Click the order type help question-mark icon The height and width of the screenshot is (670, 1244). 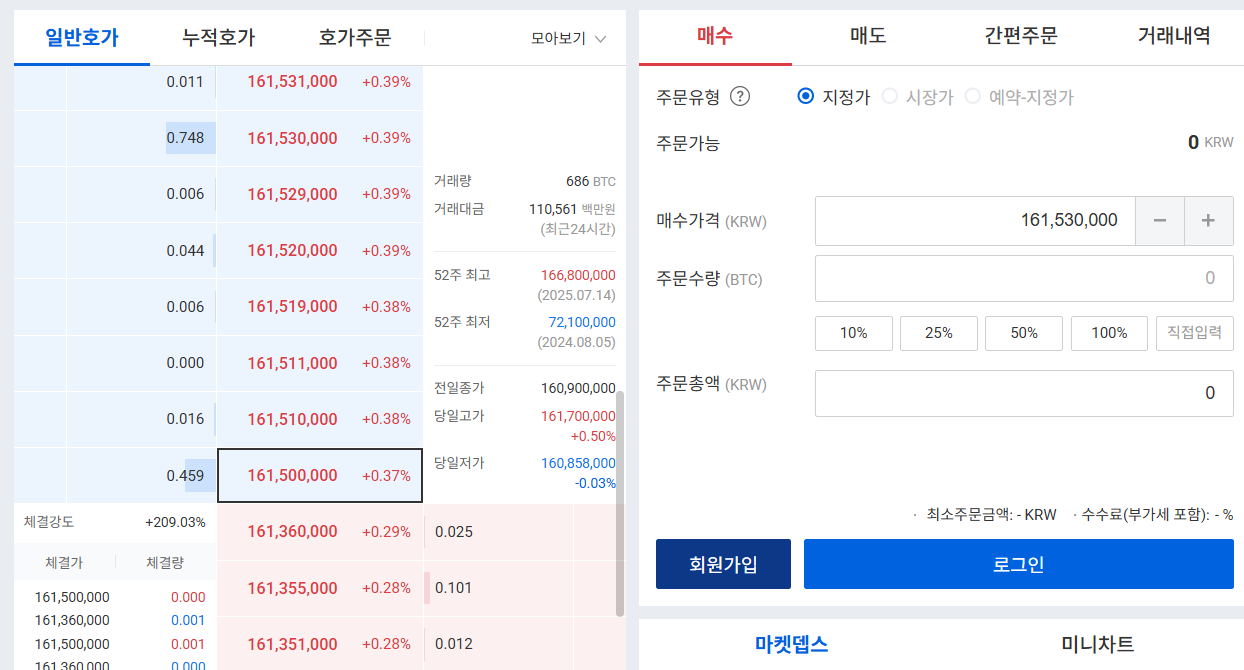point(740,97)
